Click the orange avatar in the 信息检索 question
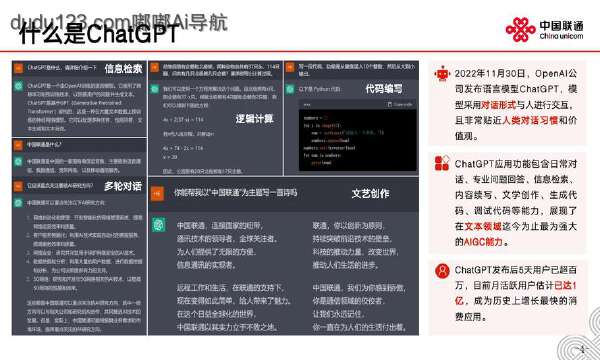The image size is (600, 360). pyautogui.click(x=18, y=68)
